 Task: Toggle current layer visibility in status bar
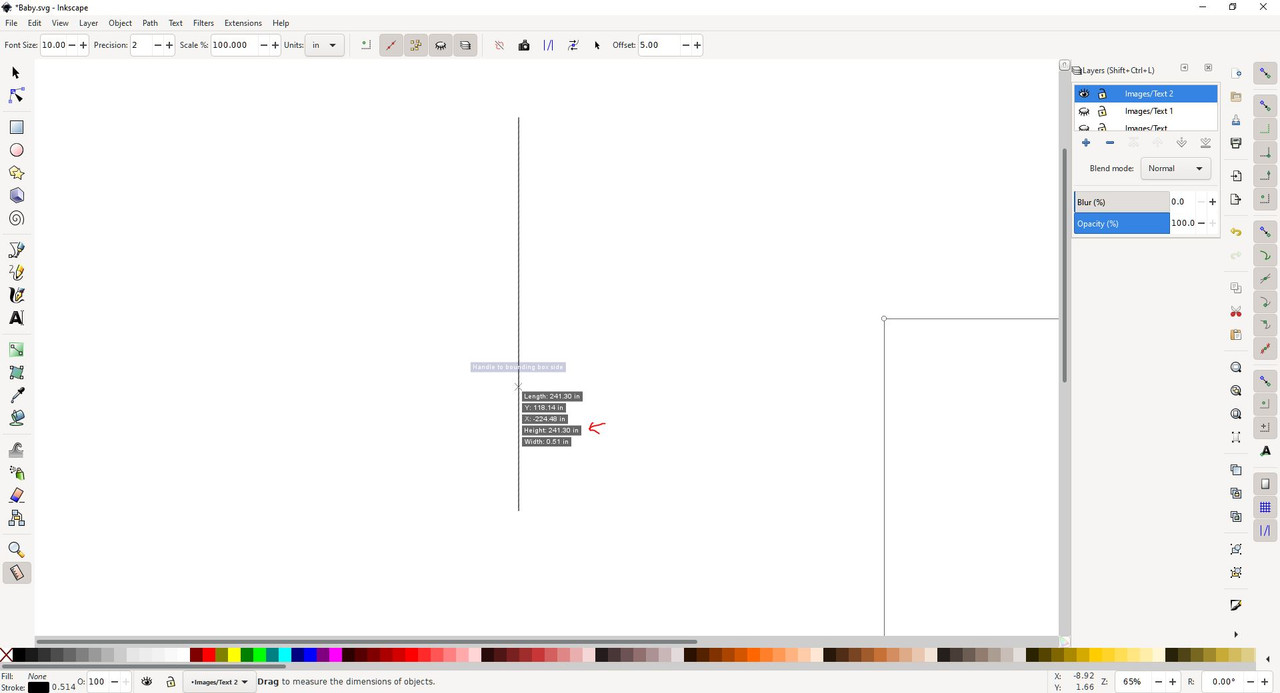coord(147,682)
